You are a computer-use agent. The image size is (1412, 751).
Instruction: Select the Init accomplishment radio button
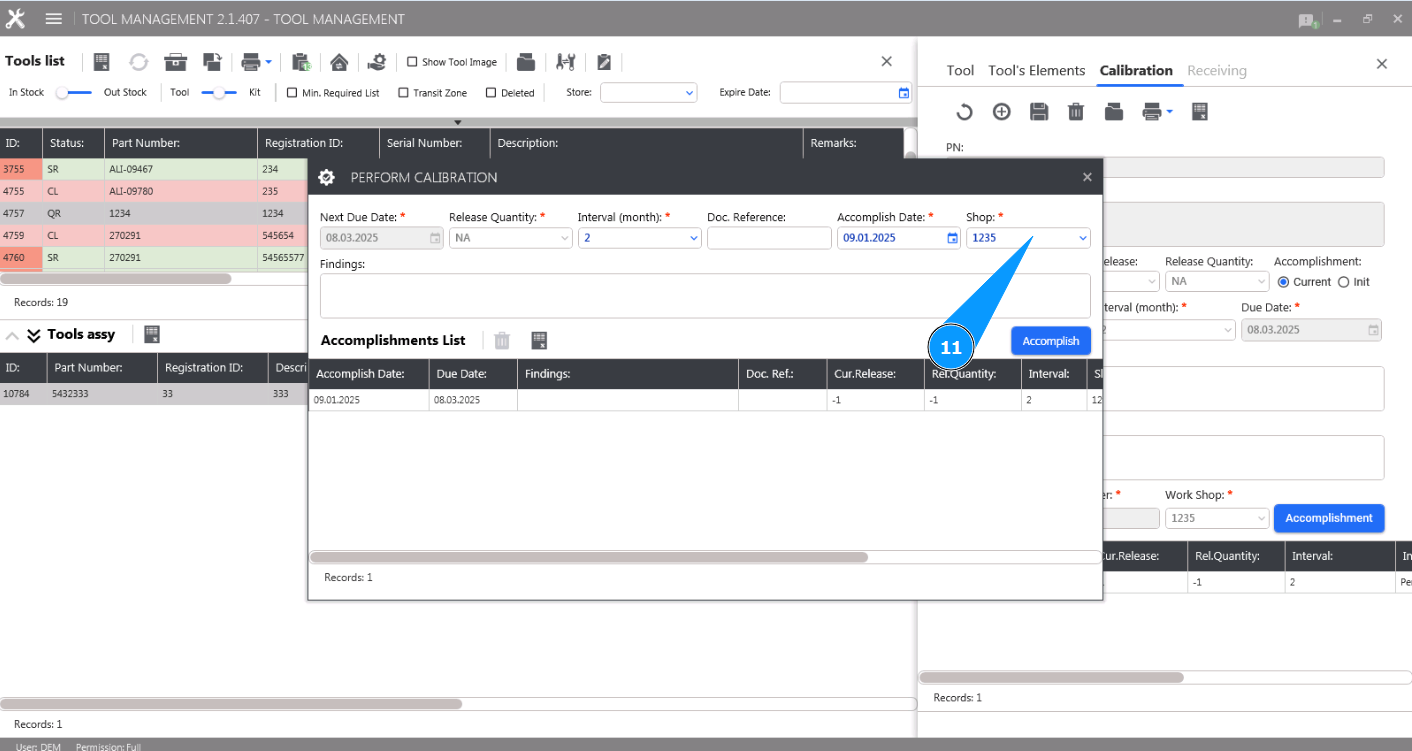1343,282
